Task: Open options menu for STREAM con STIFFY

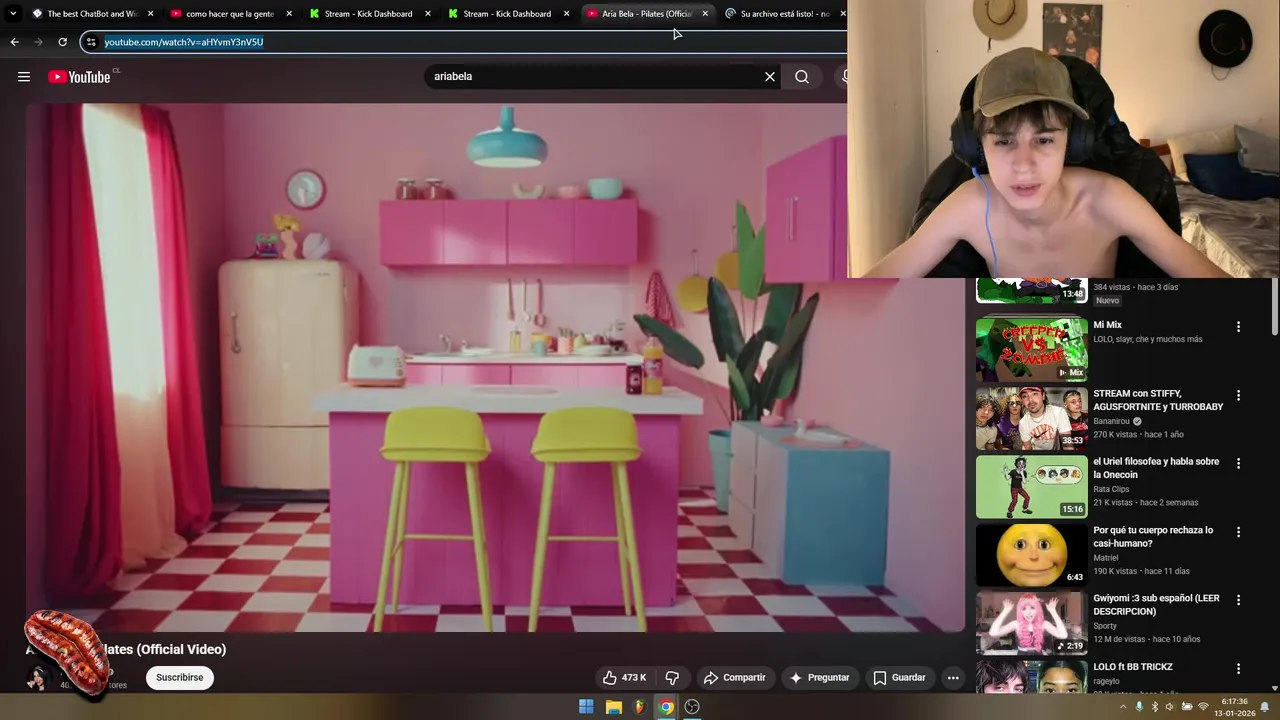Action: [x=1238, y=395]
